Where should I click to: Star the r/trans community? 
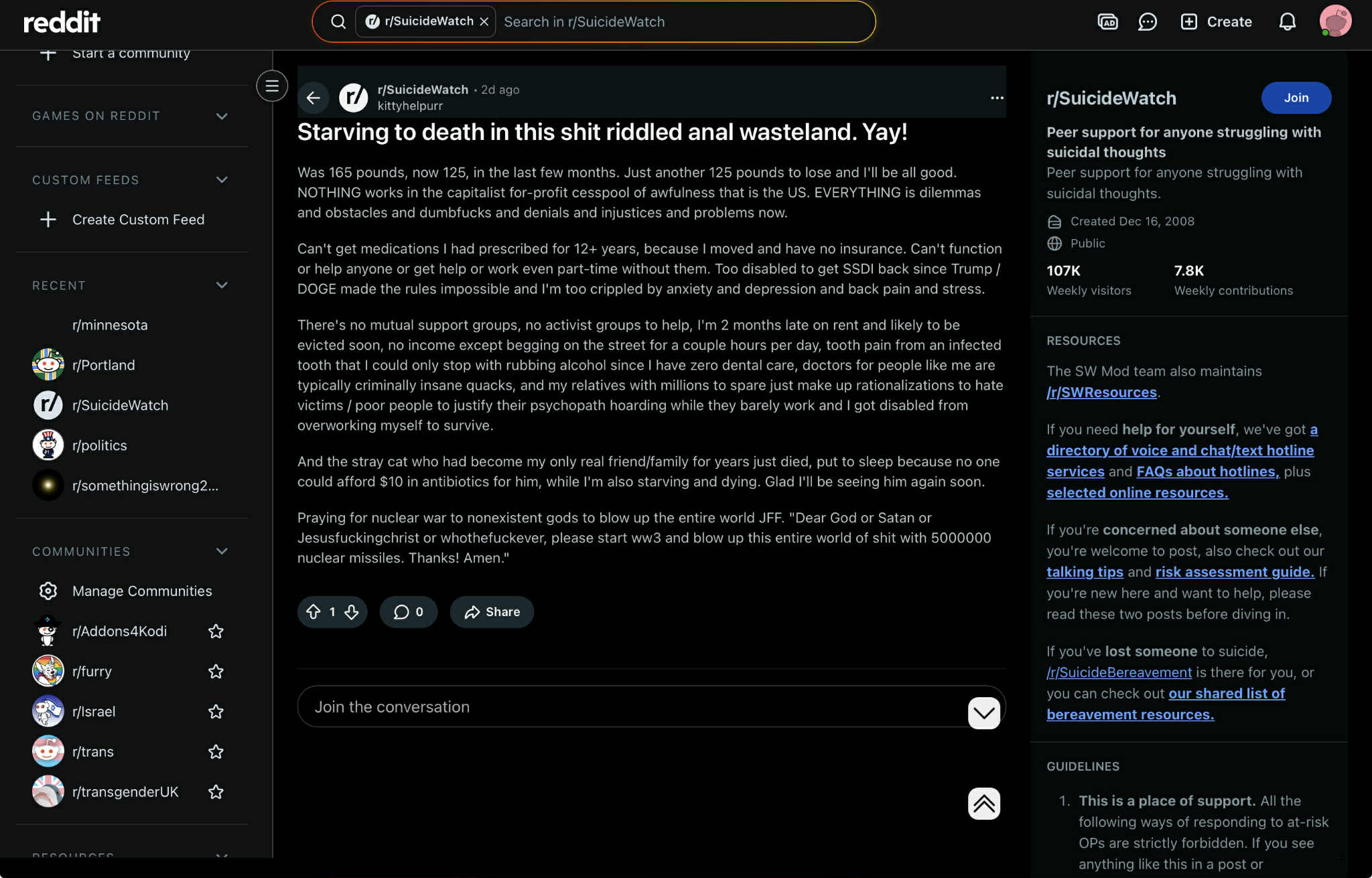[x=216, y=751]
